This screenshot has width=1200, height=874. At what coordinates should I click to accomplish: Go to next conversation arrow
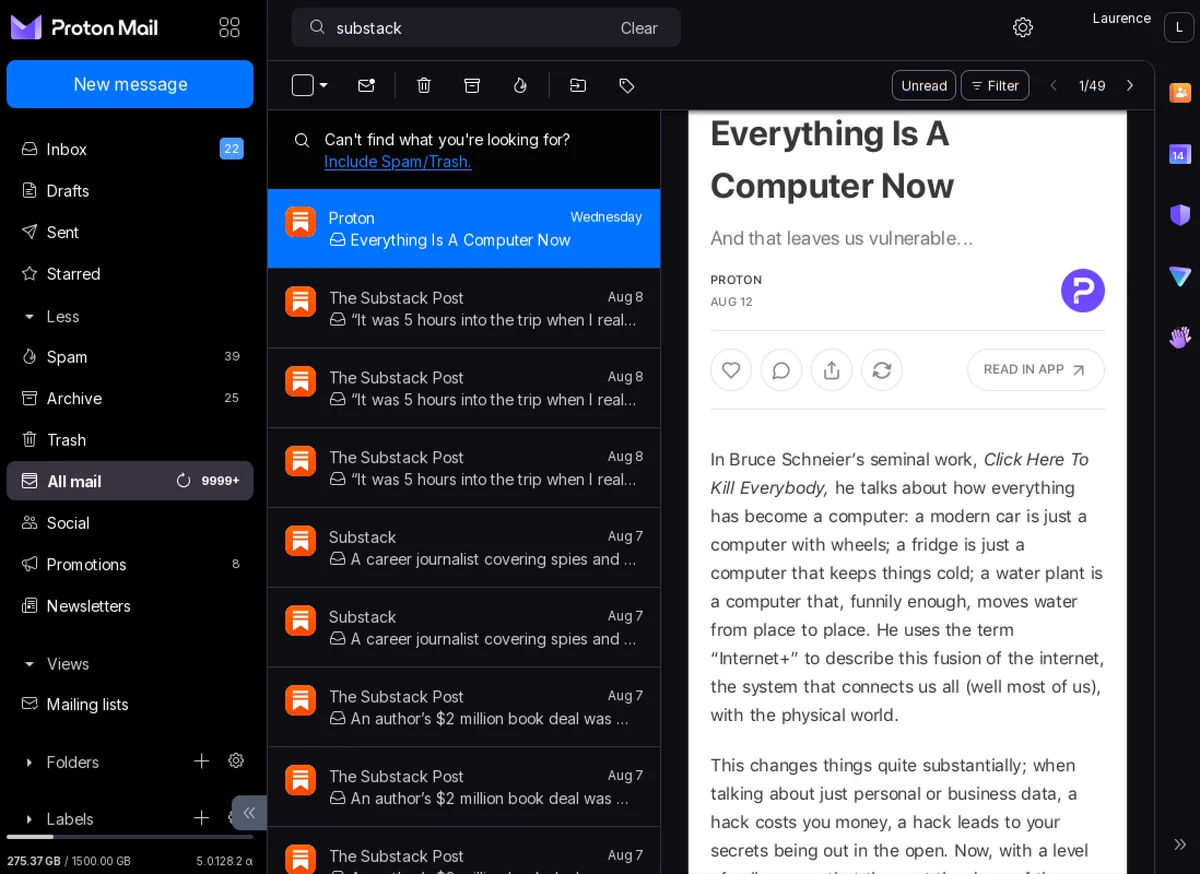[x=1130, y=85]
